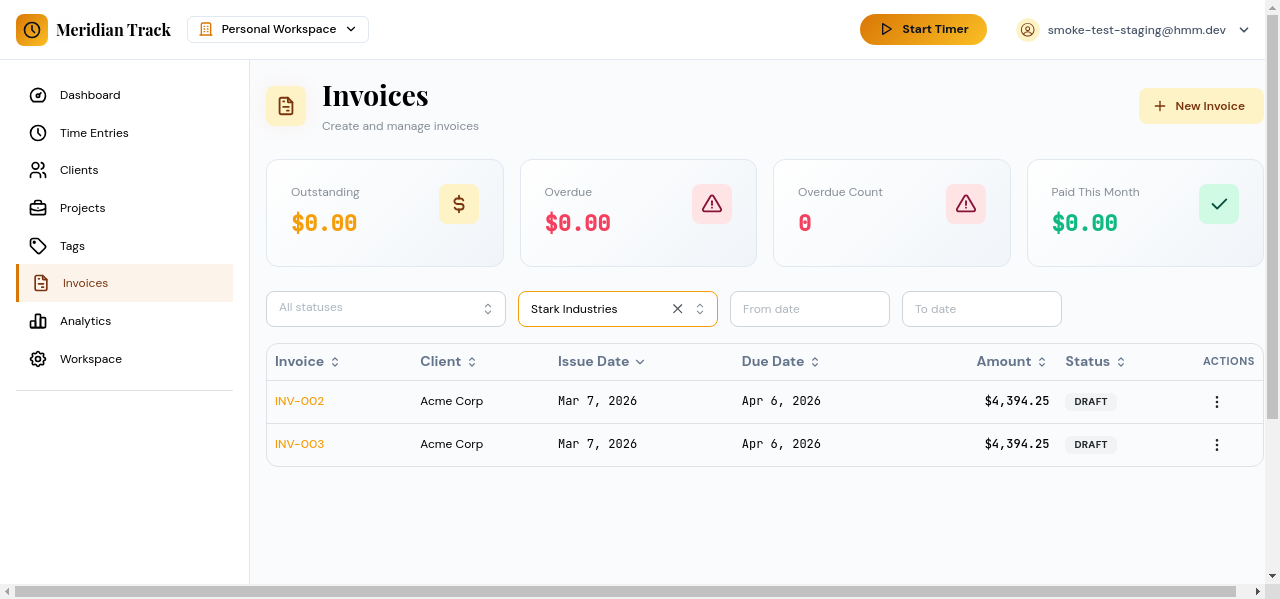The height and width of the screenshot is (599, 1280).
Task: Open the actions menu for INV-002
Action: point(1217,401)
